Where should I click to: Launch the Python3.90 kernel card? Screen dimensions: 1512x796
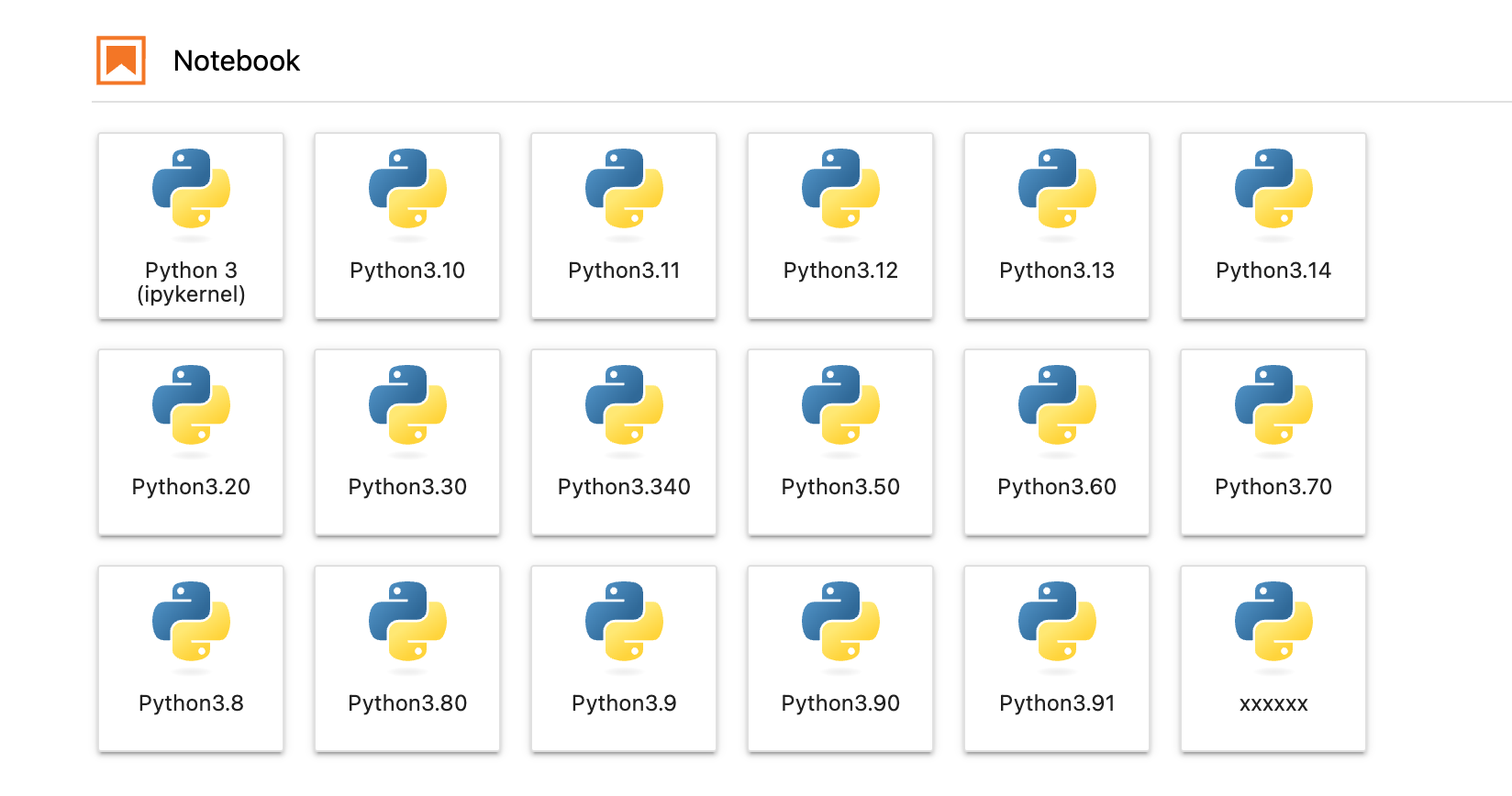840,658
